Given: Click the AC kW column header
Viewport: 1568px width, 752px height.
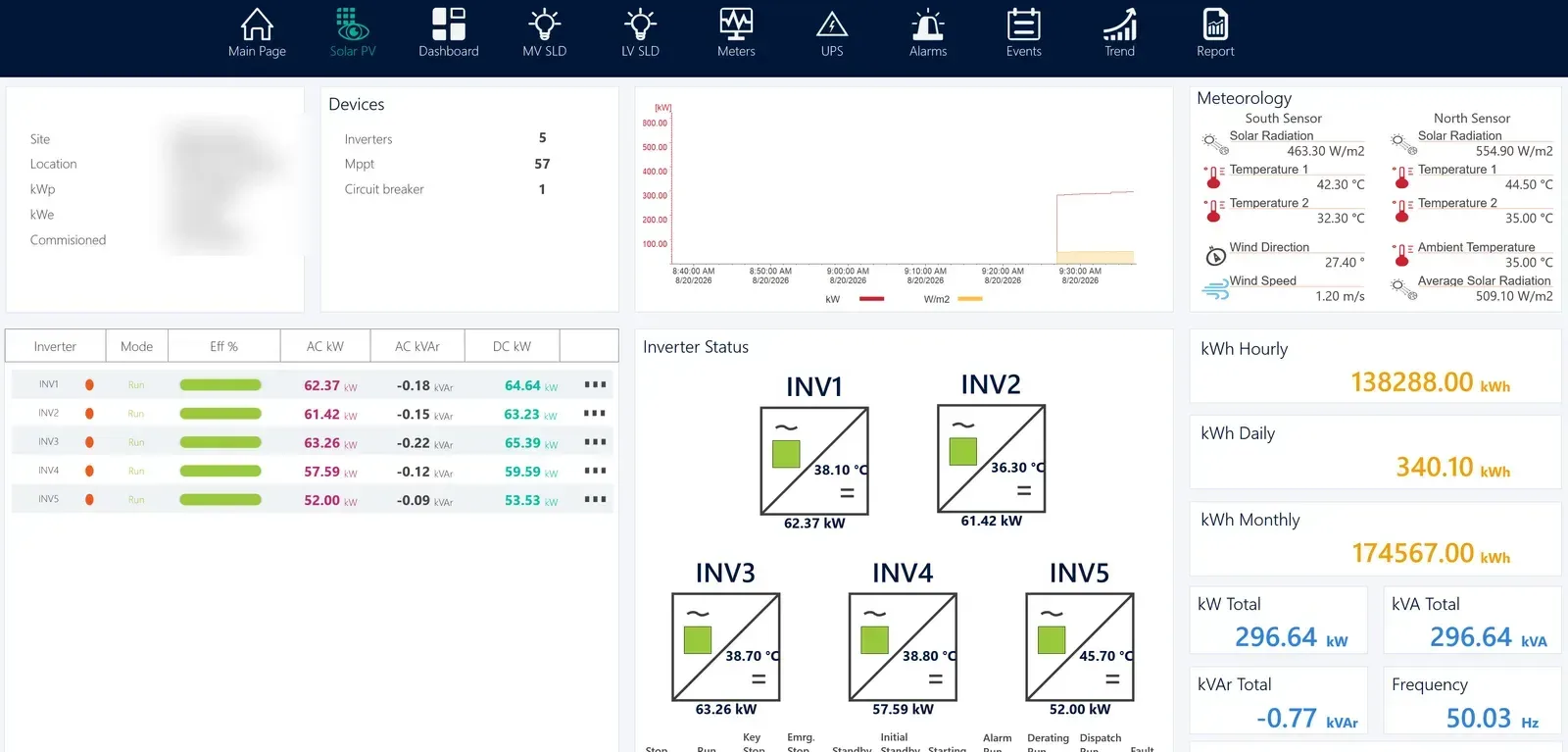Looking at the screenshot, I should (x=325, y=346).
